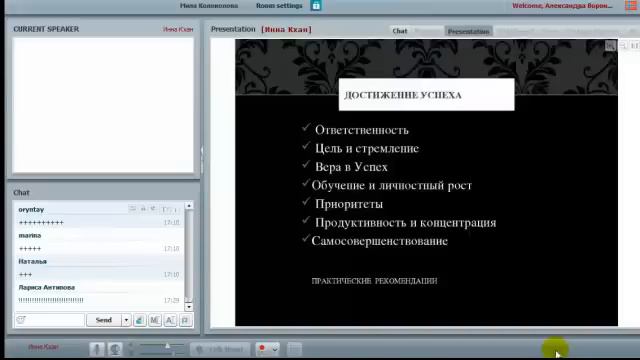
Task: Click the Вера в Успех bullet
Action: (x=351, y=167)
